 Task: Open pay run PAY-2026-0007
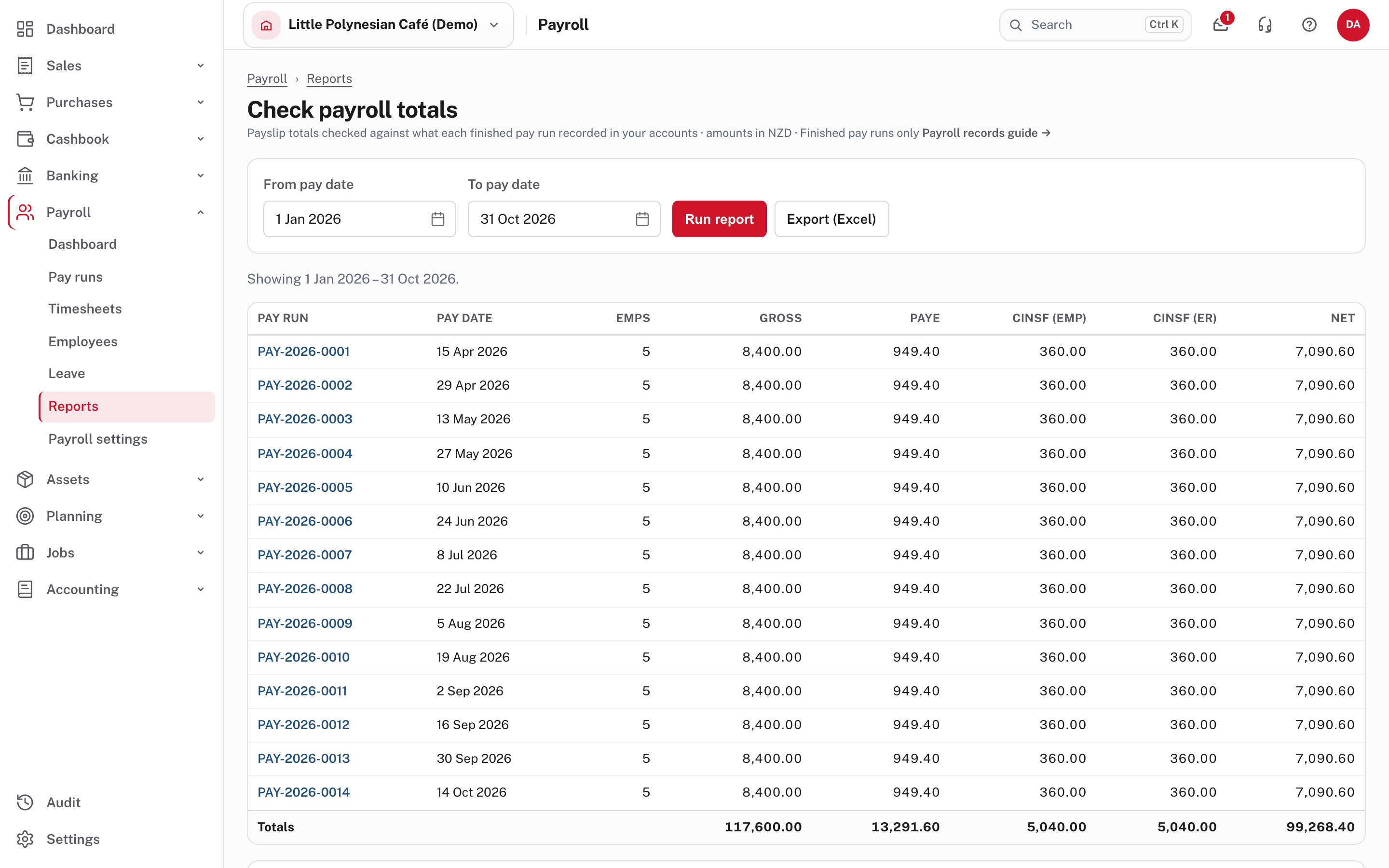305,555
